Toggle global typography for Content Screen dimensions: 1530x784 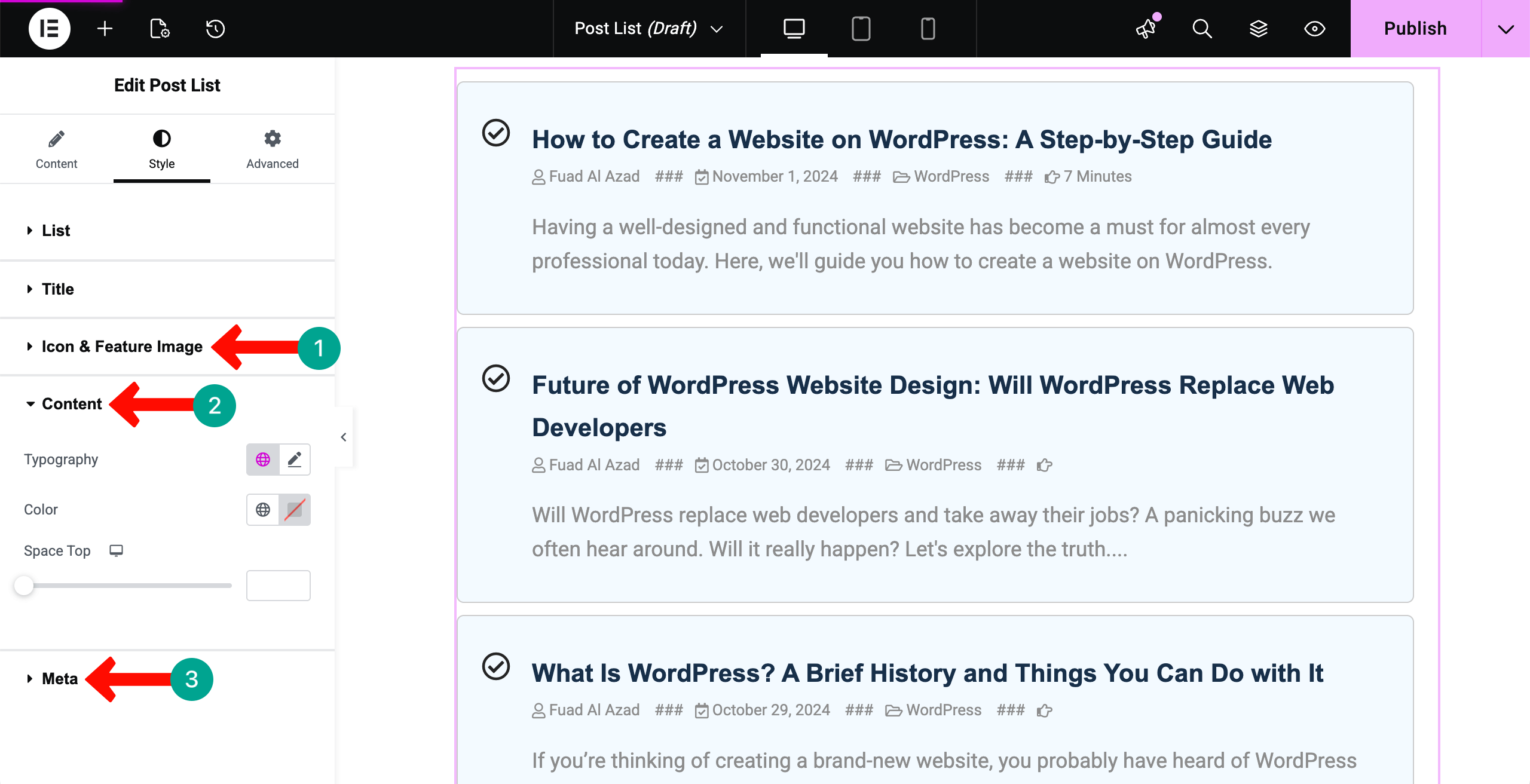click(262, 460)
